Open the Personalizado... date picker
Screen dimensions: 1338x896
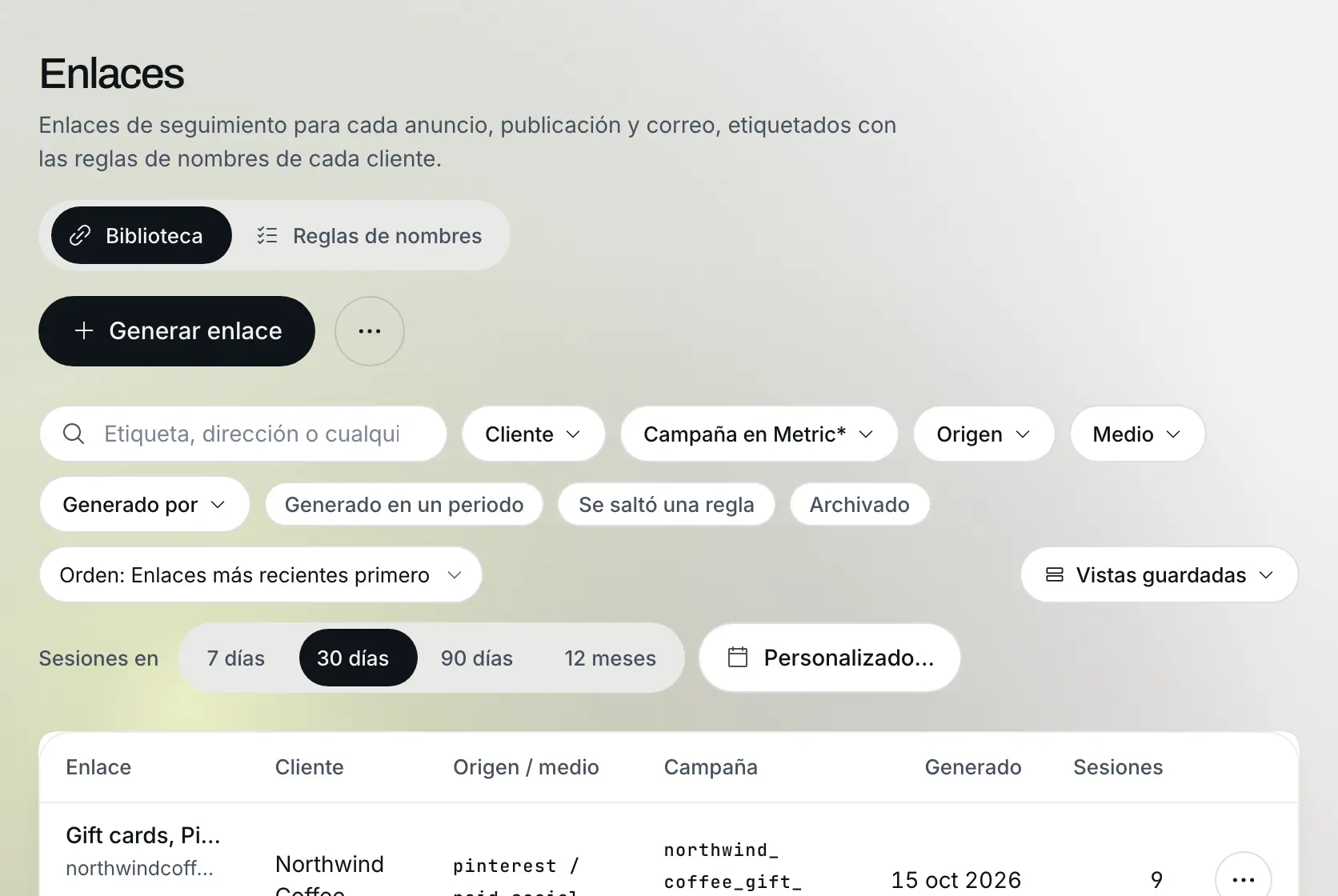[829, 658]
